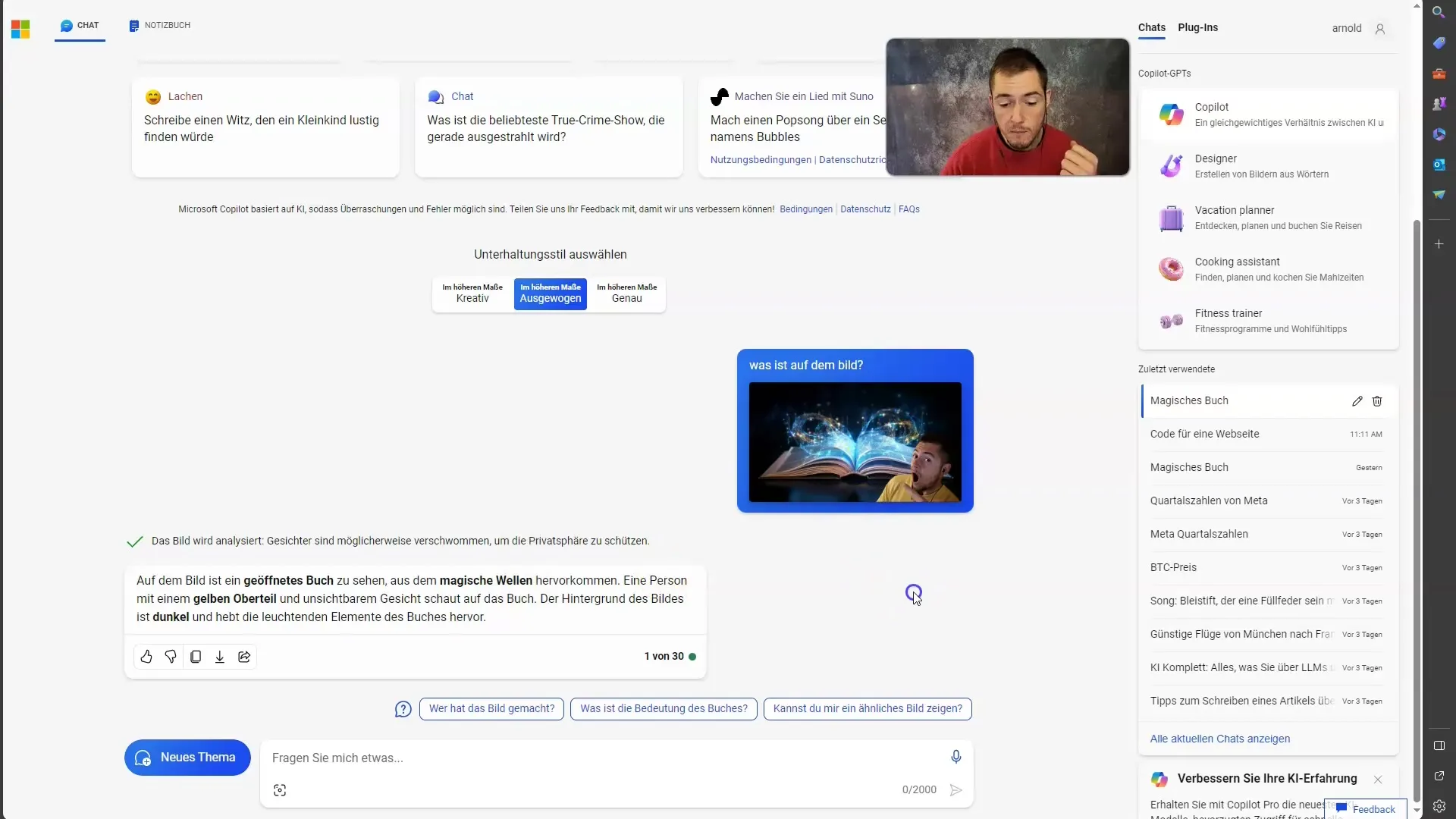Click the suggested prompt Was ist die Bedeutung des Buches
Screen dimensions: 1456x819
tap(663, 708)
